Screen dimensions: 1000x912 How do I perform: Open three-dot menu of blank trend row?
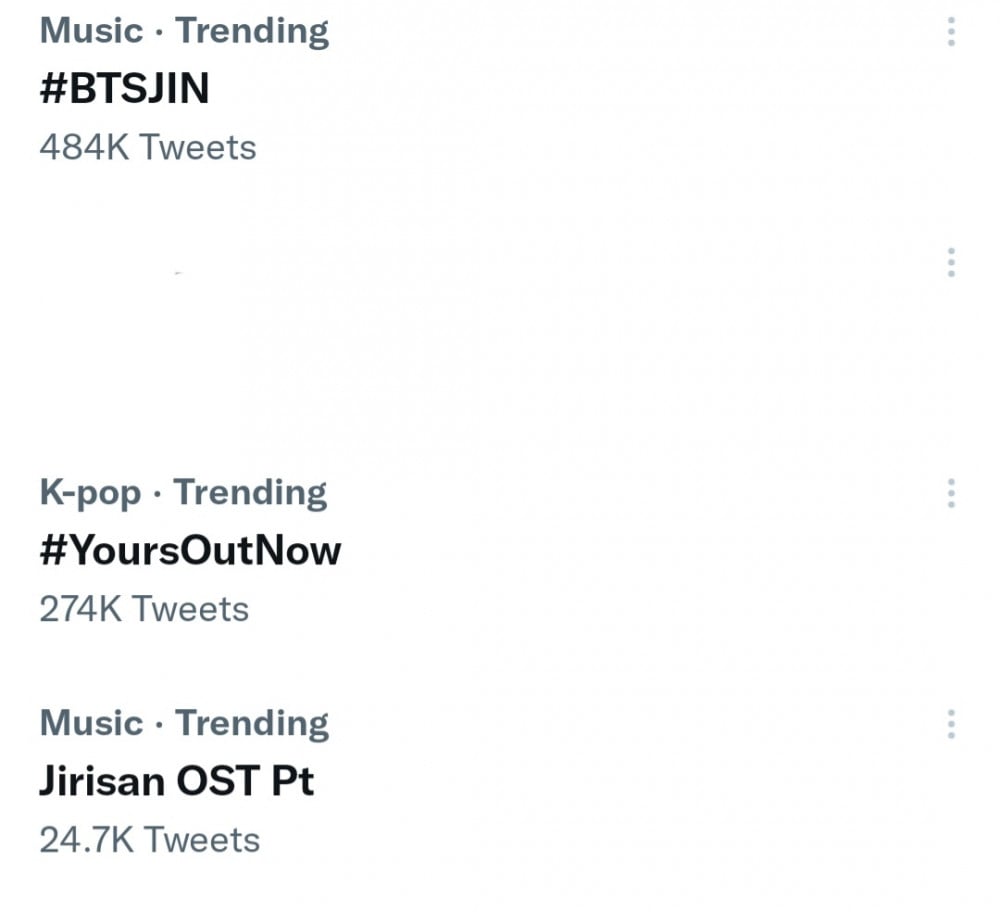click(951, 262)
